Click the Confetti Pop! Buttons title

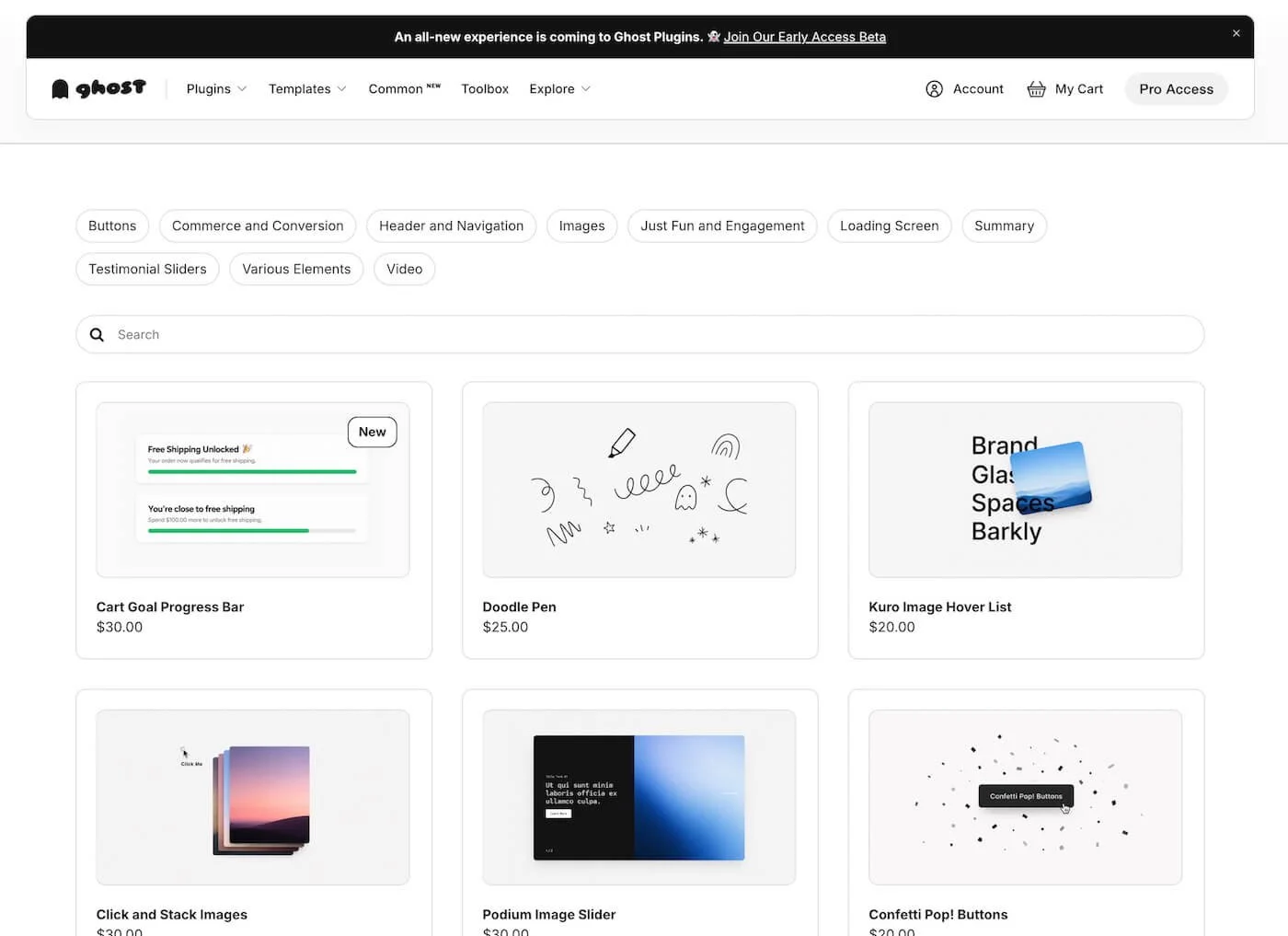pos(938,914)
